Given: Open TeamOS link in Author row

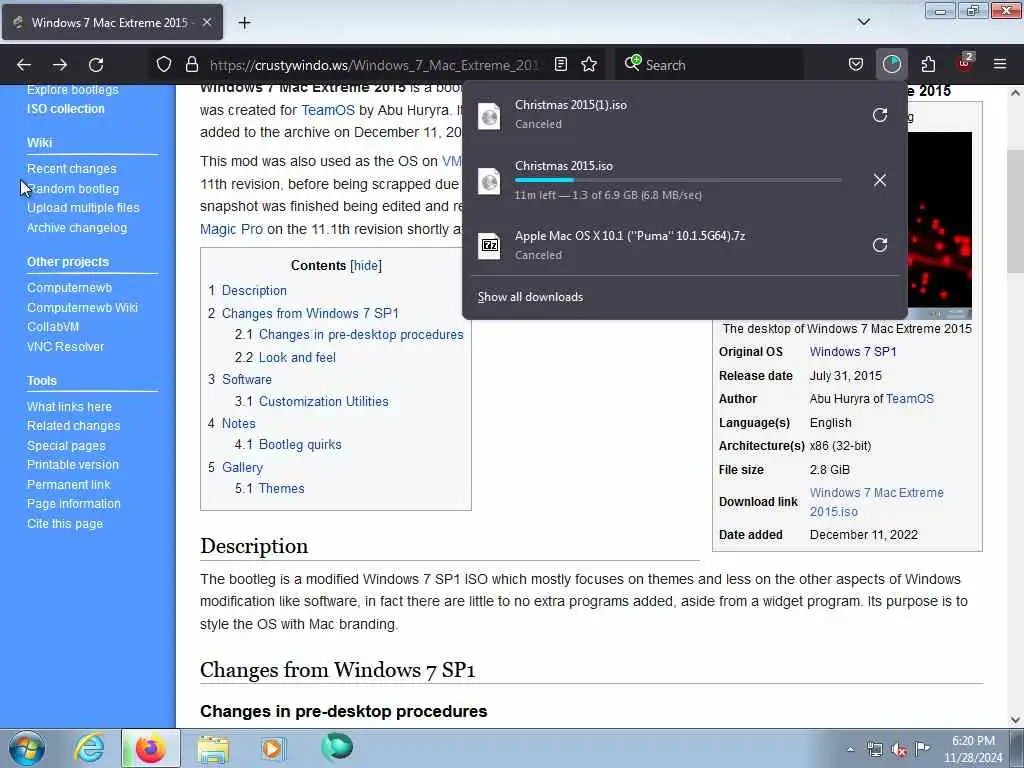Looking at the screenshot, I should tap(910, 399).
